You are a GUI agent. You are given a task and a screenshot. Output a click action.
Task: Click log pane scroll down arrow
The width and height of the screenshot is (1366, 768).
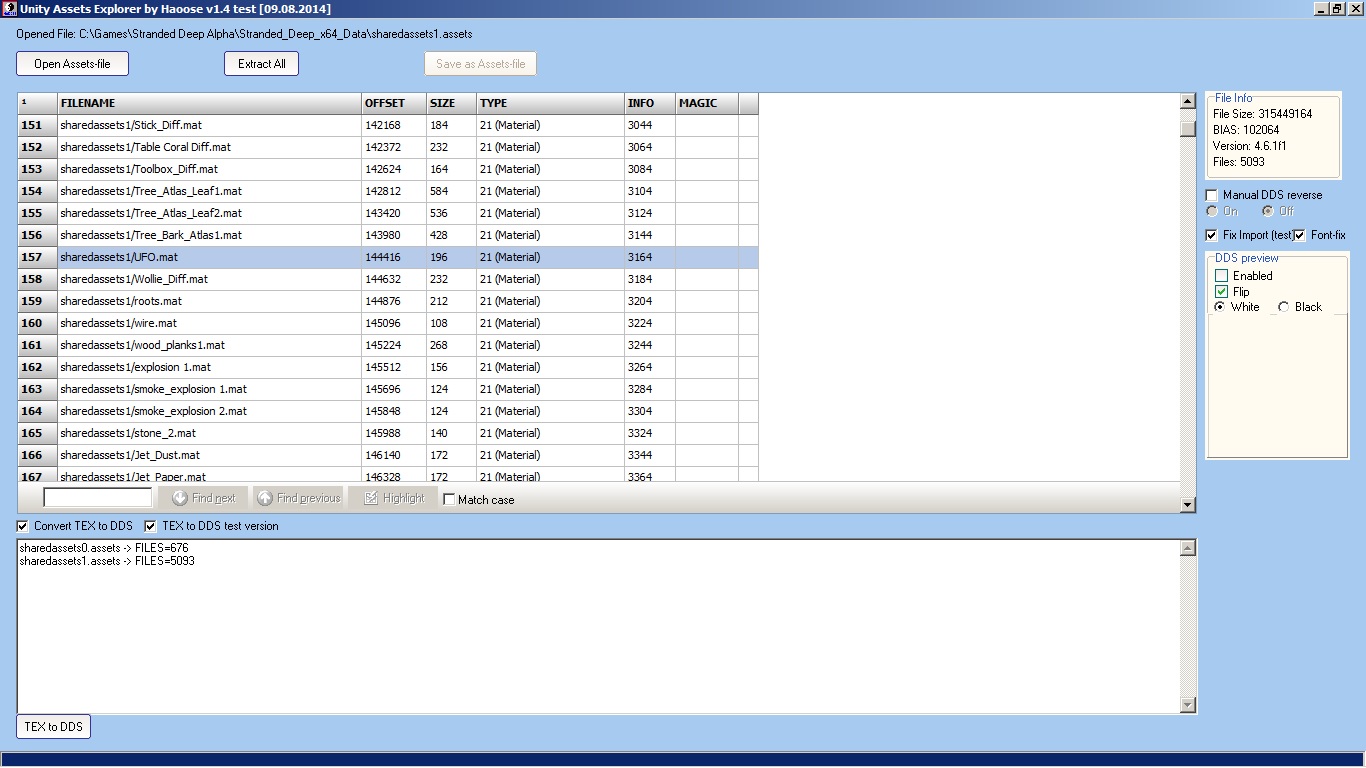coord(1188,705)
